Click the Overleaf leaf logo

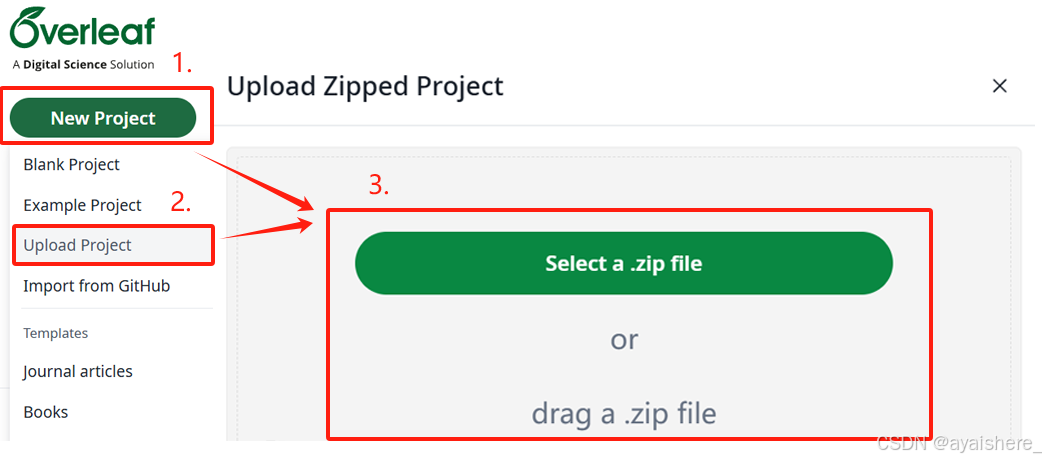(28, 26)
